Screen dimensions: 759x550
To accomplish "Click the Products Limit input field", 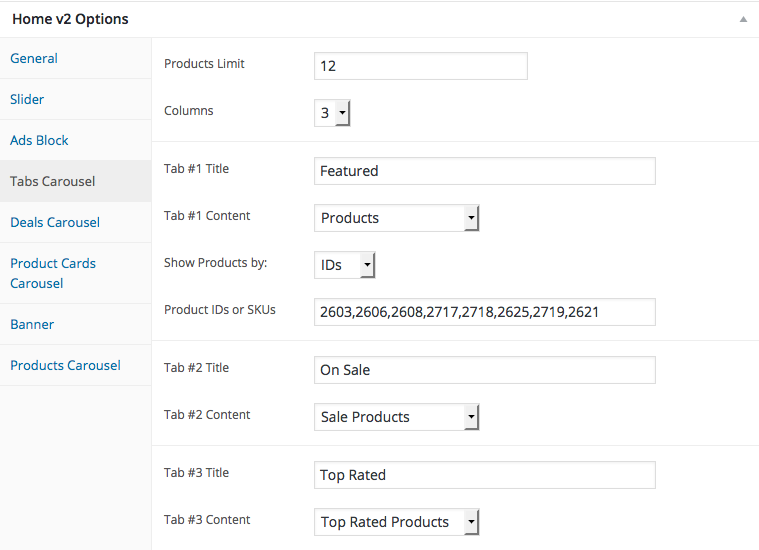I will 421,66.
